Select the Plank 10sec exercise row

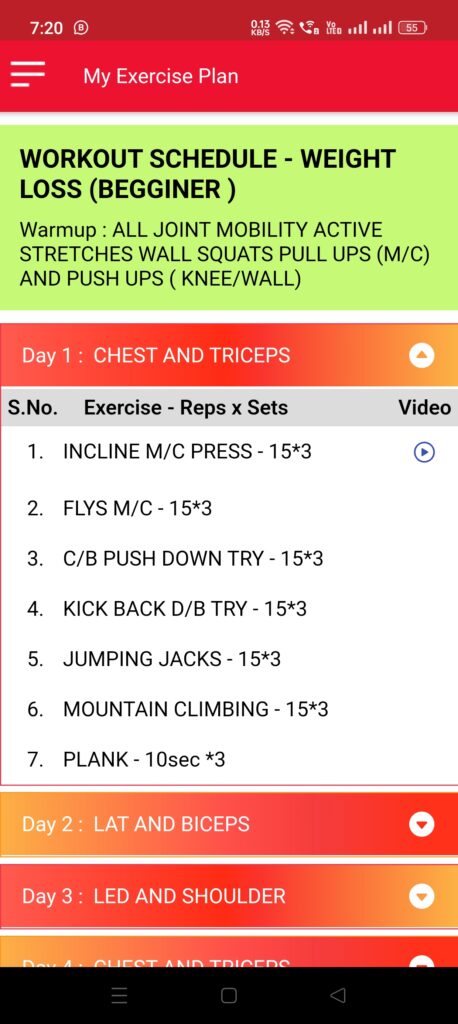229,760
